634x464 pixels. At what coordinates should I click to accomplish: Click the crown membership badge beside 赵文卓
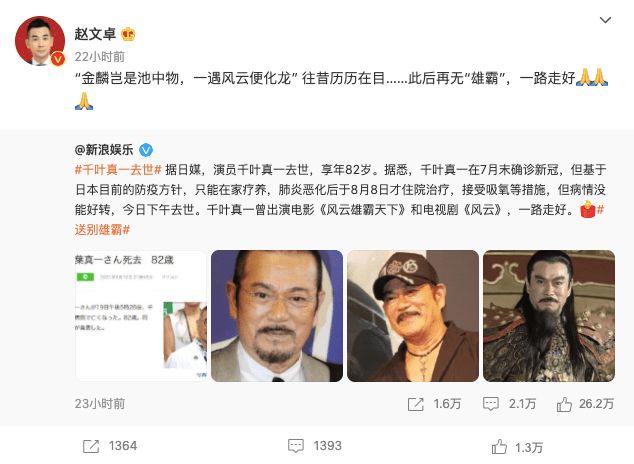128,34
